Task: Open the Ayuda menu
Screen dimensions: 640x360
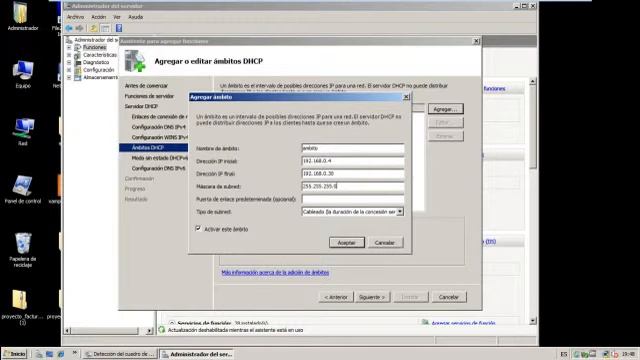Action: point(136,17)
